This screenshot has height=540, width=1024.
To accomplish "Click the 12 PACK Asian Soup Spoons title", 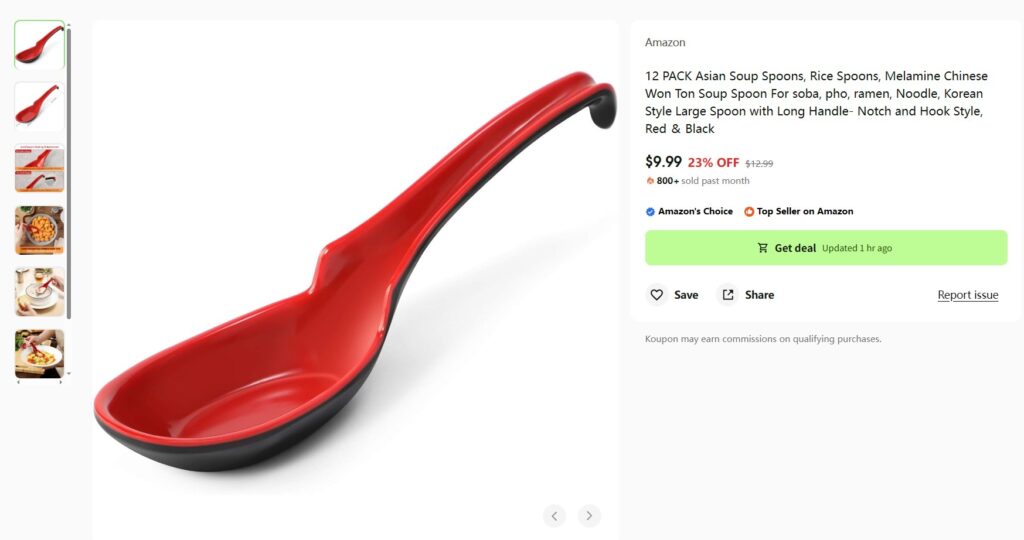I will [816, 102].
